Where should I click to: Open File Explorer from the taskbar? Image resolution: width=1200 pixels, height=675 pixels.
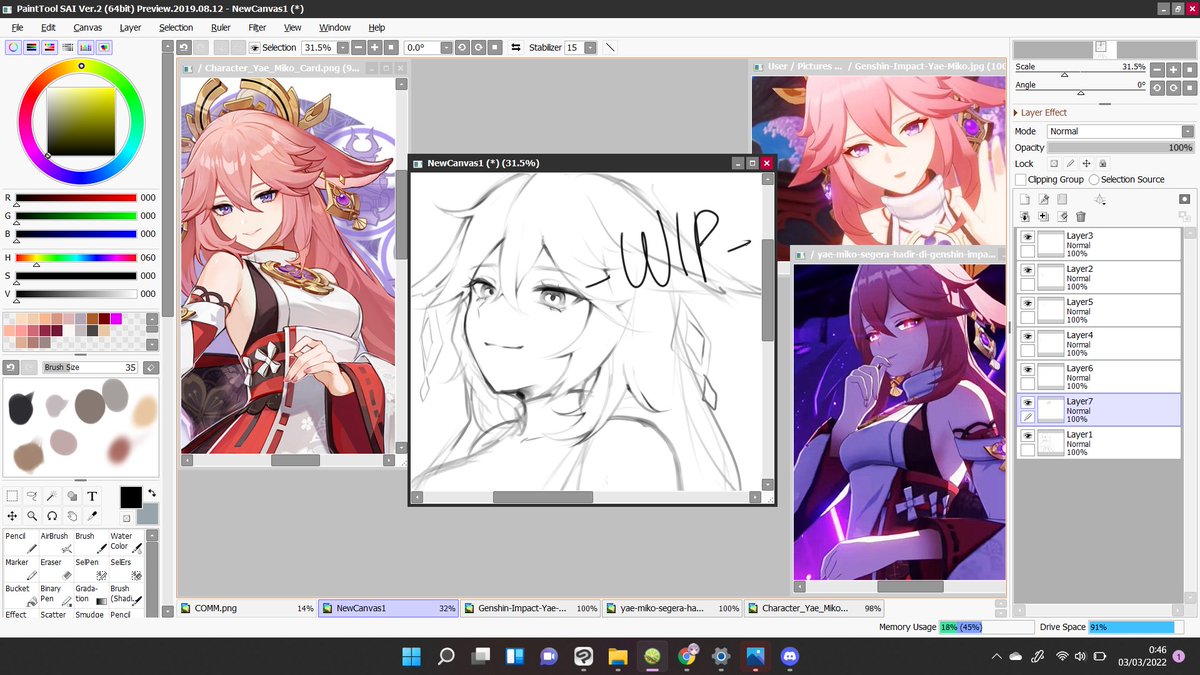click(618, 657)
